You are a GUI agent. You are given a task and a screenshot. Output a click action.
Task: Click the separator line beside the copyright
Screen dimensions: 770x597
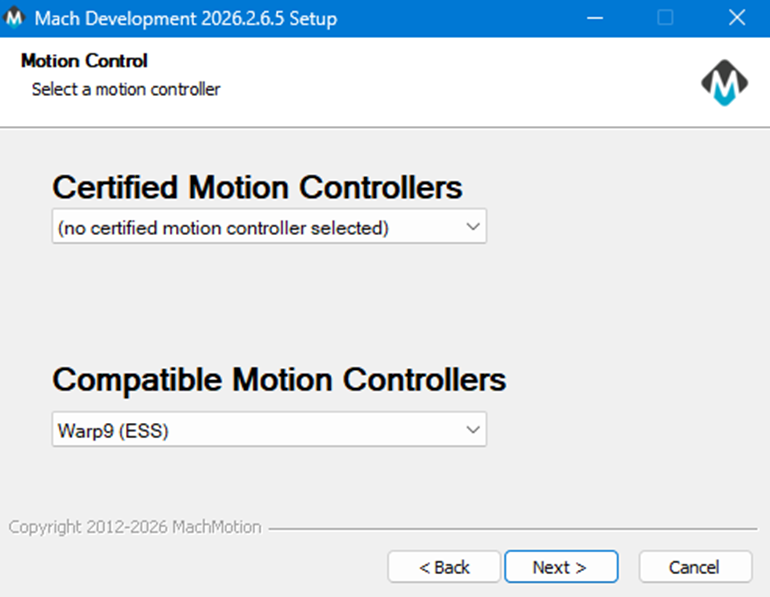(510, 527)
